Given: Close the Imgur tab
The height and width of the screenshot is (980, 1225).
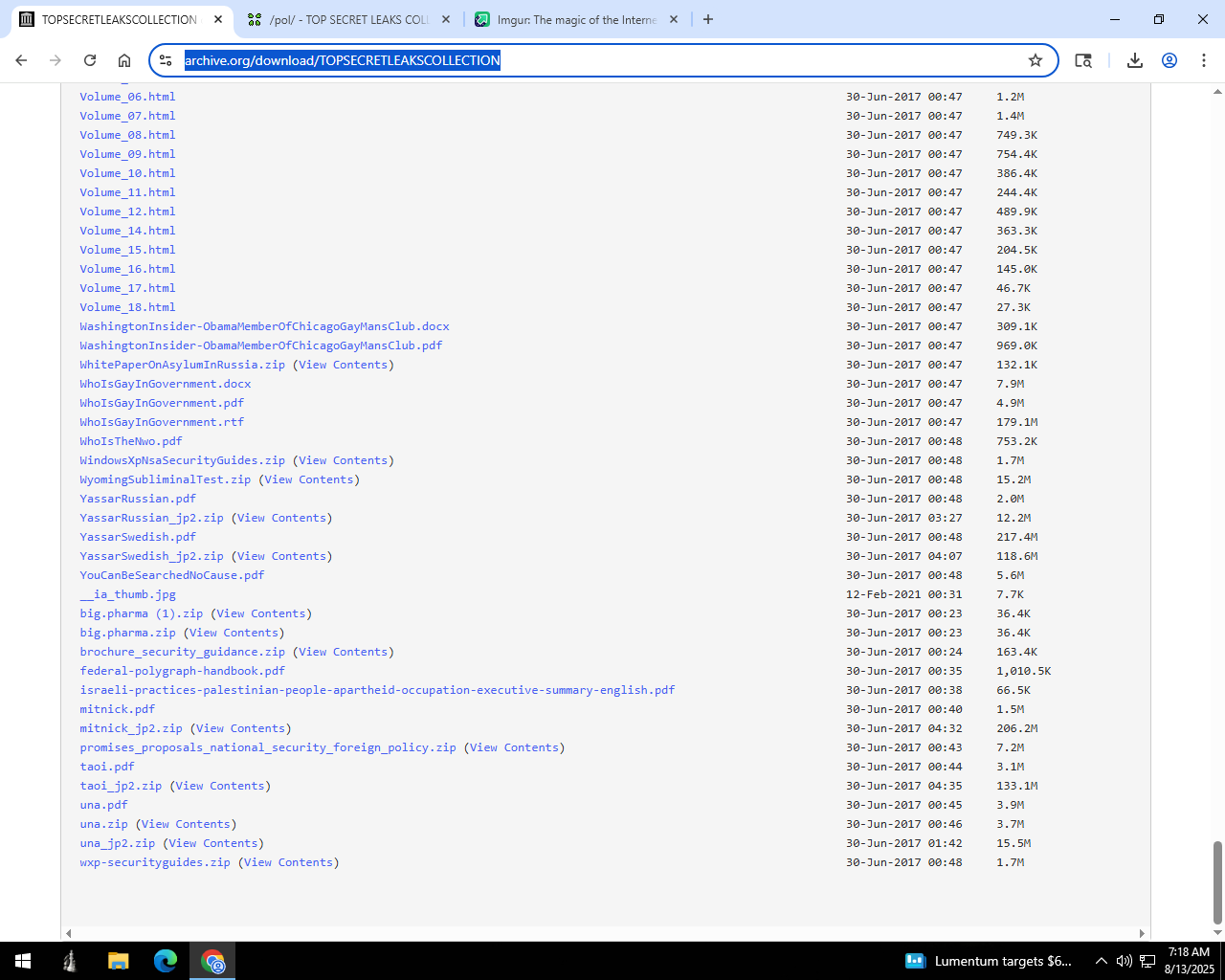Looking at the screenshot, I should coord(674,19).
